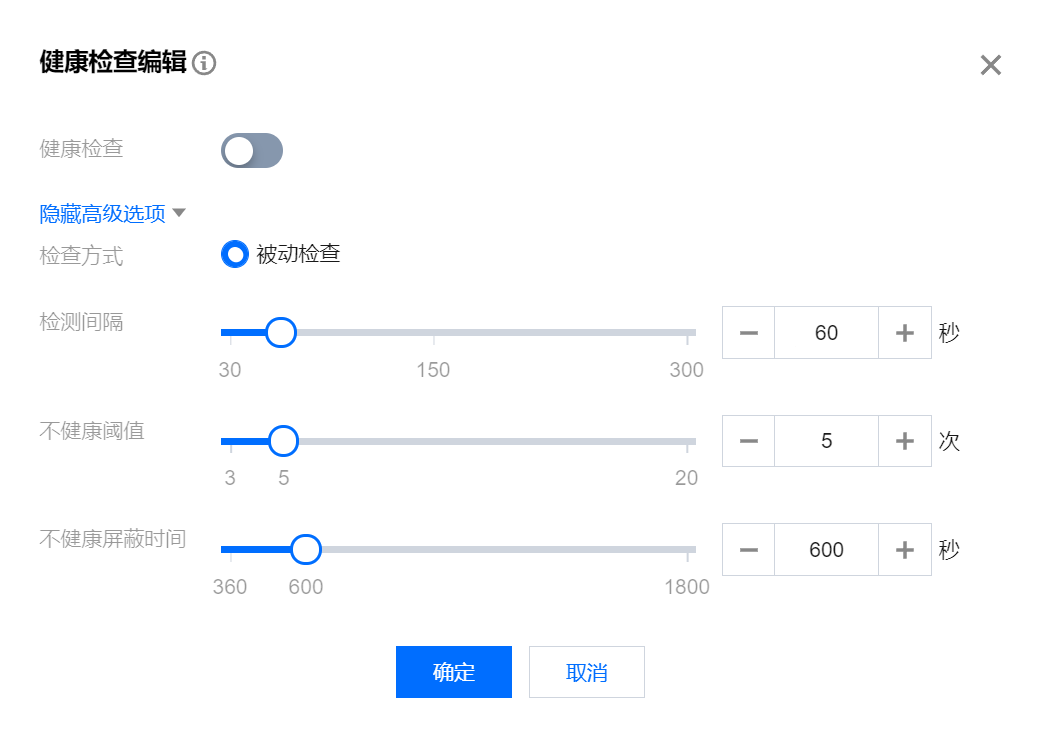
Task: Click the 不健康阈值 value field showing 5
Action: [826, 441]
